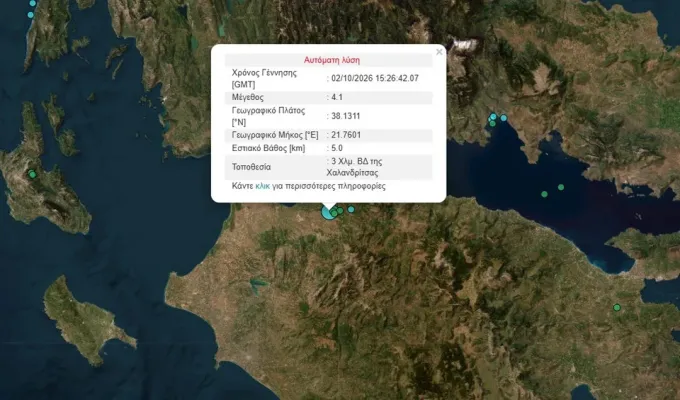Select the lone green marker in eastern Peloponnese
This screenshot has height=400, width=680.
[x=617, y=307]
